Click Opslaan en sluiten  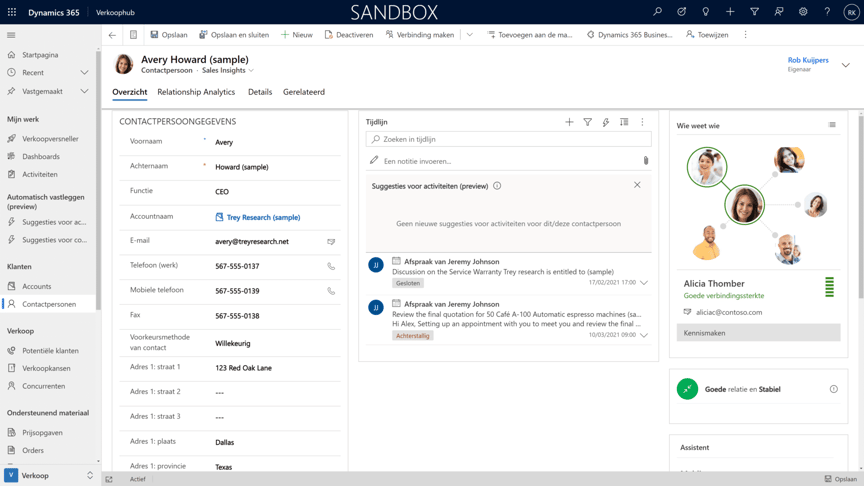coord(234,35)
